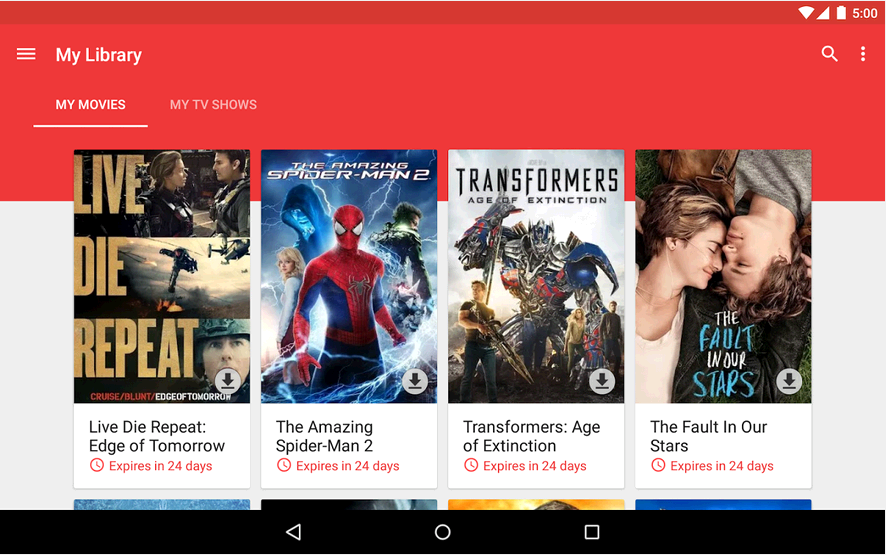This screenshot has height=555, width=886.
Task: Tap the battery status icon
Action: click(x=841, y=12)
